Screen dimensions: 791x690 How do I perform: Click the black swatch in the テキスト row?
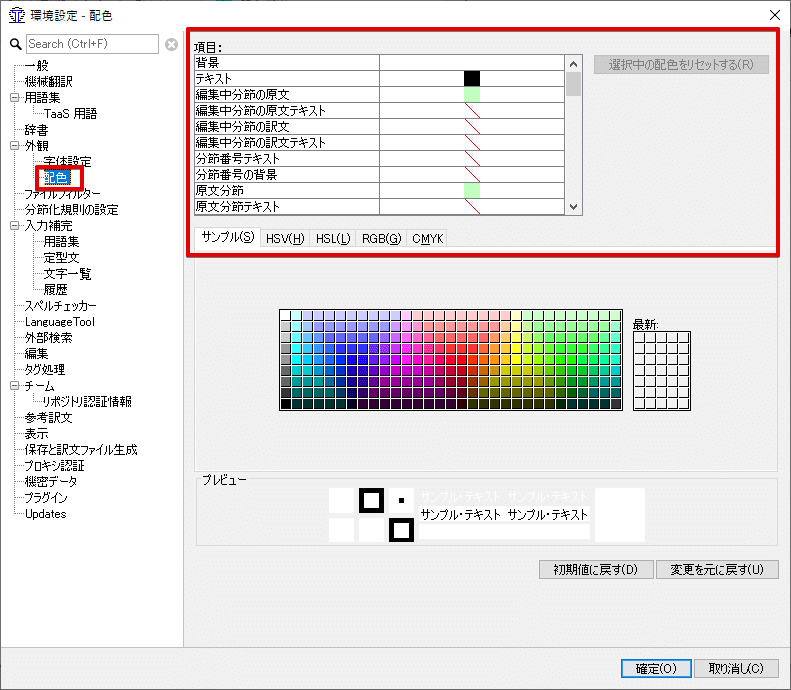[472, 79]
